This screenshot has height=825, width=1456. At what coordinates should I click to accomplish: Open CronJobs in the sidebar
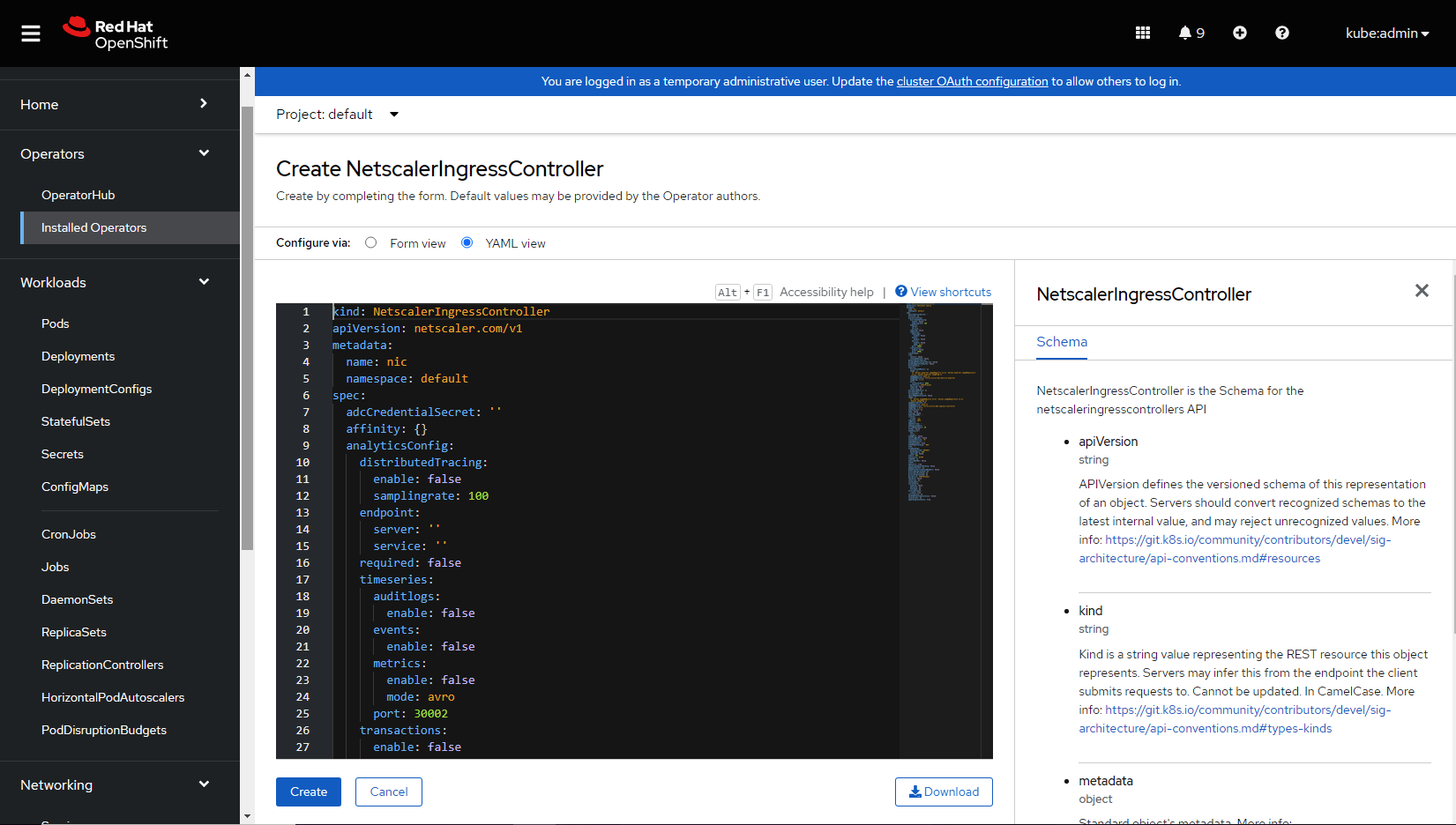click(69, 534)
